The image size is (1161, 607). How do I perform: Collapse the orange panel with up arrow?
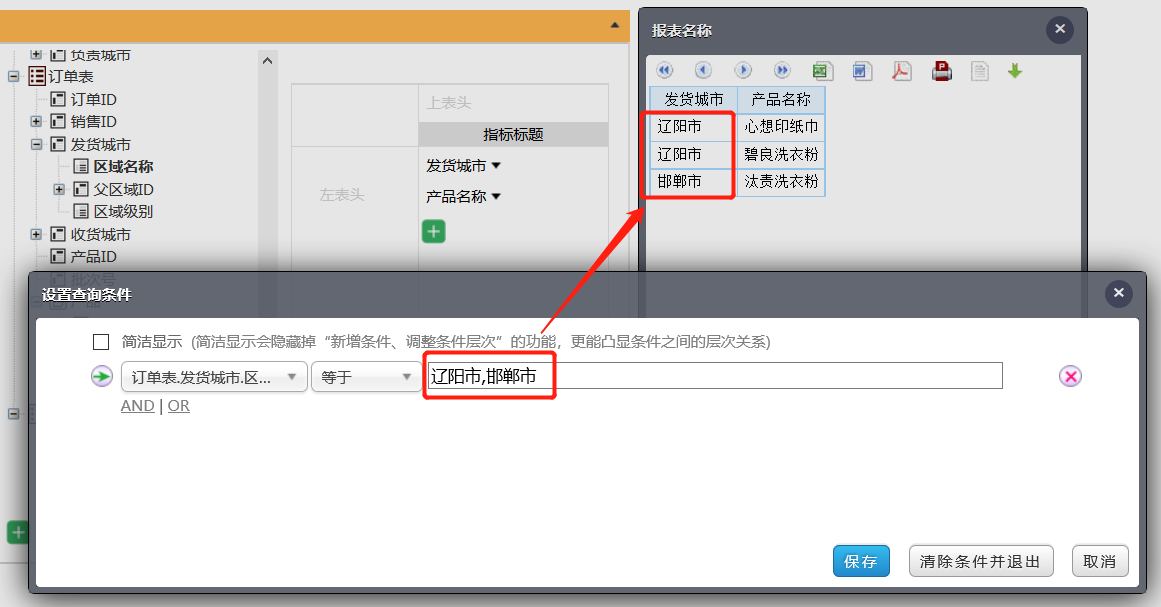coord(615,25)
